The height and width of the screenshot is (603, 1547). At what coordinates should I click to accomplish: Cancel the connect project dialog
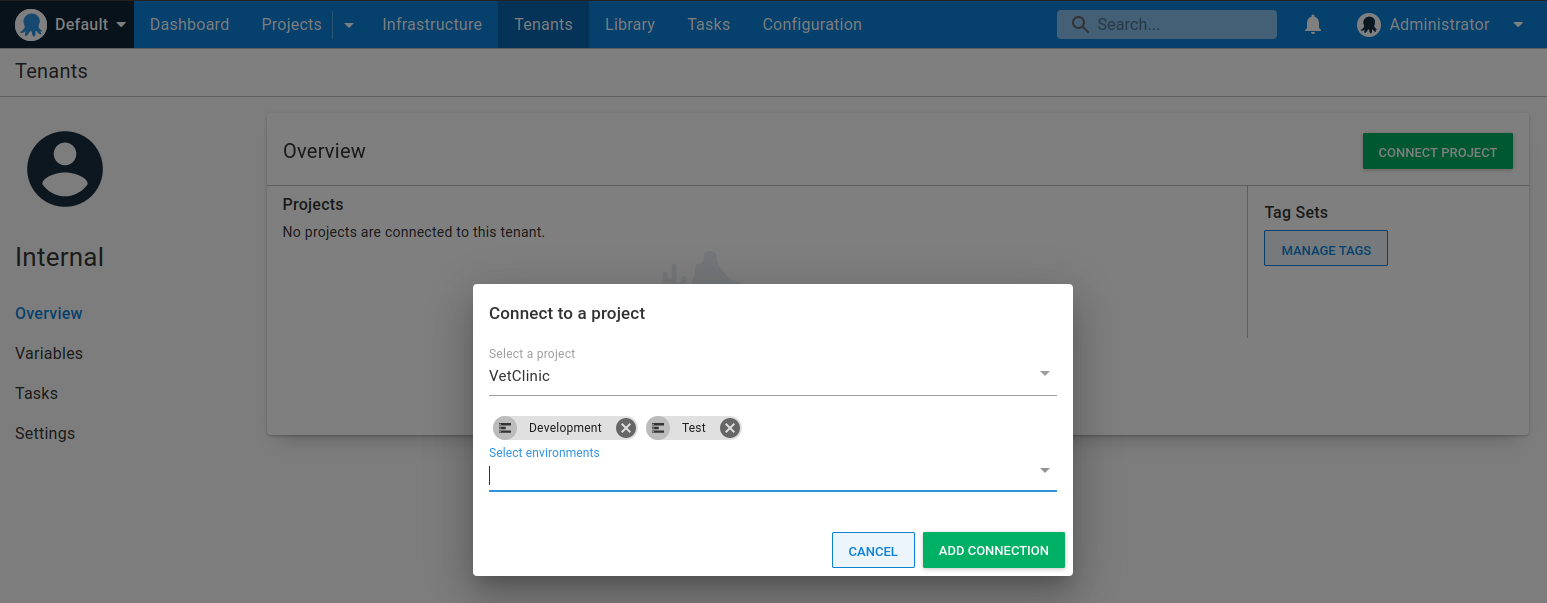873,550
